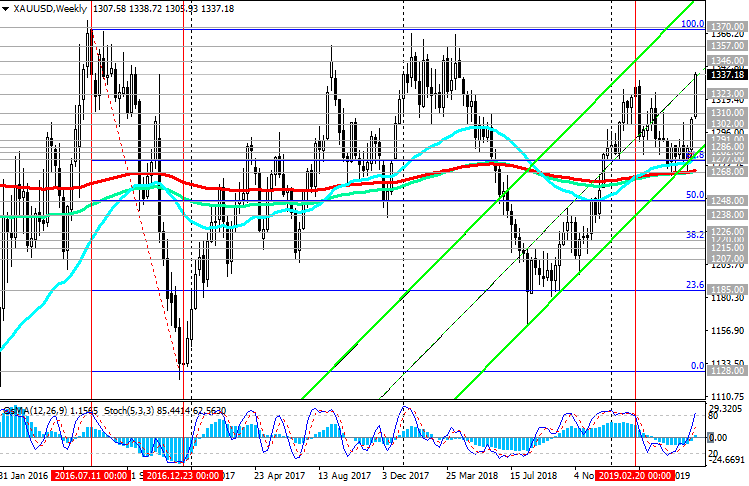
Task: Click the XAUUSD chart dropdown triangle
Action: (x=6, y=9)
